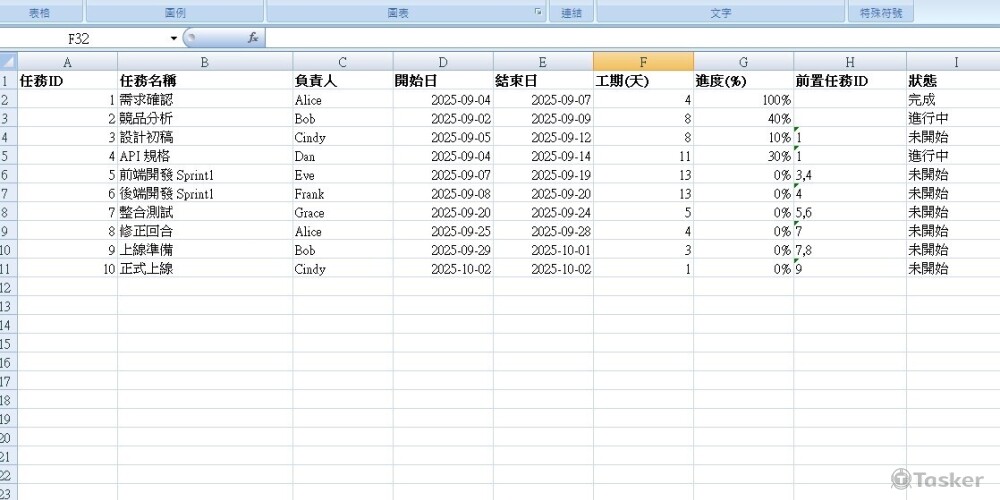Open the 圖表 group dialog launcher
Screen dimensions: 1000x500
(x=538, y=13)
